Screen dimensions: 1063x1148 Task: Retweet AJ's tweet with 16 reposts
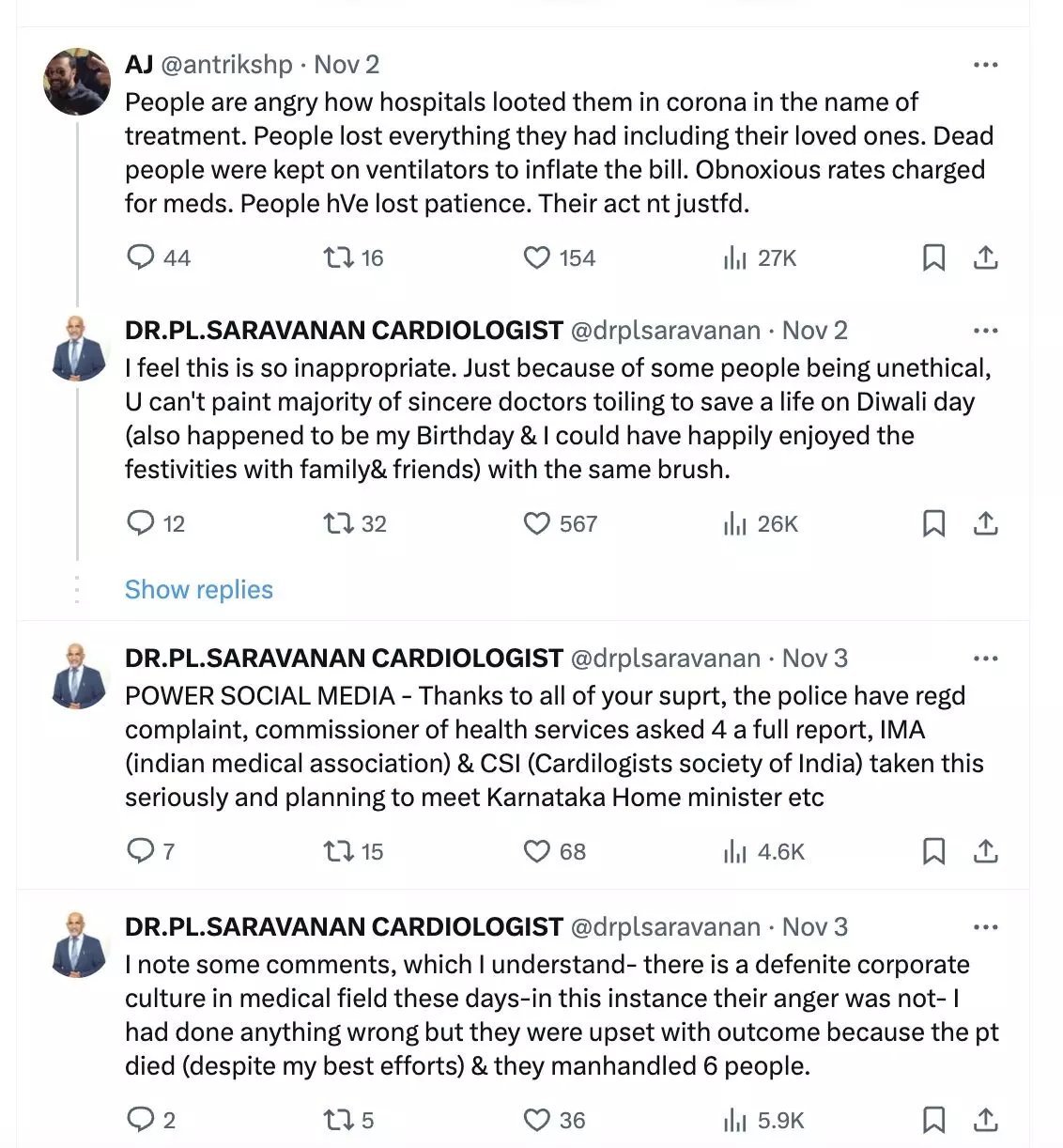[338, 257]
